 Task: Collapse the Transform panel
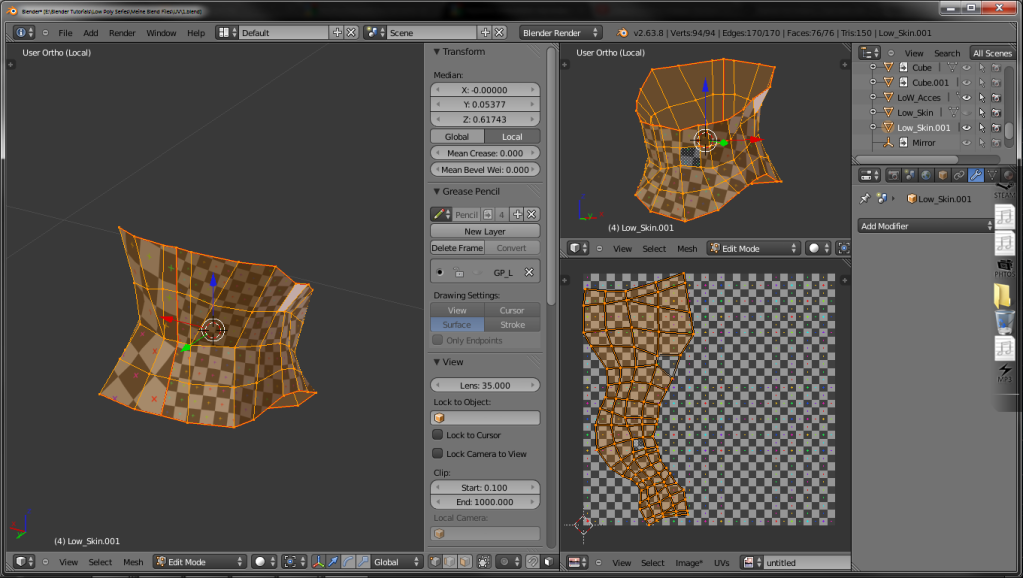(436, 52)
